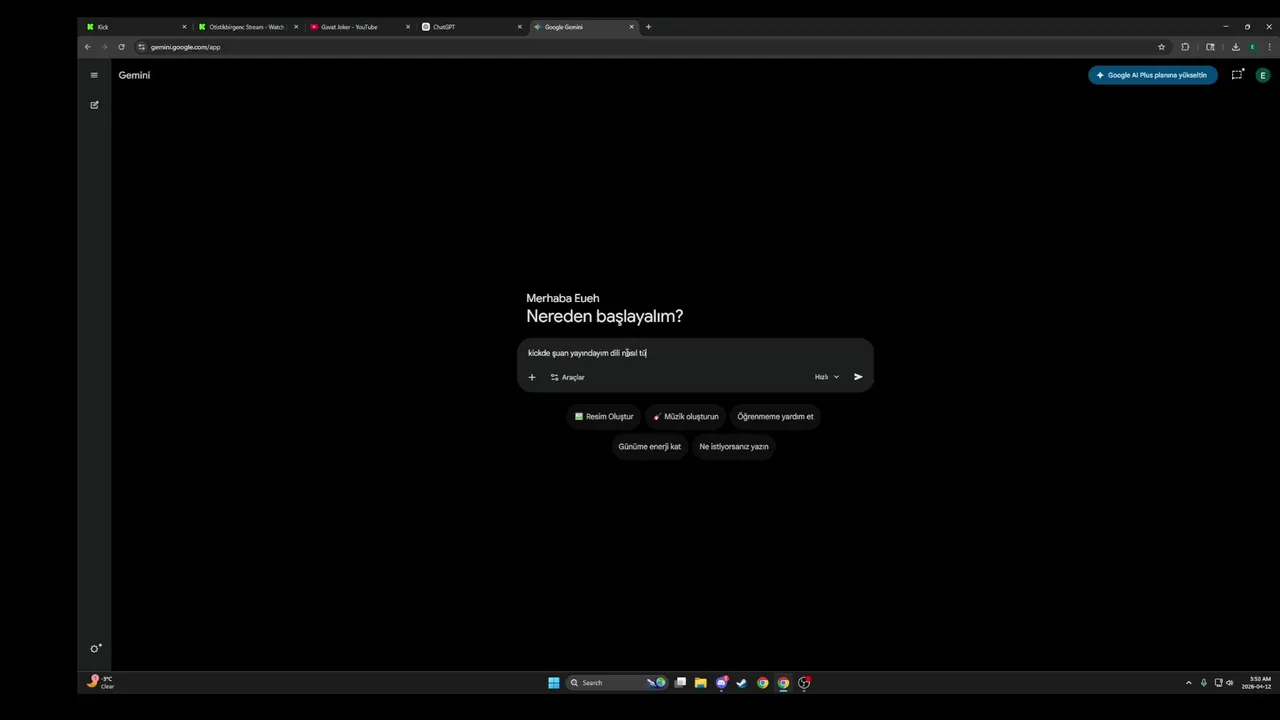Start a new chat with the edit icon
Viewport: 1280px width, 720px height.
[94, 105]
